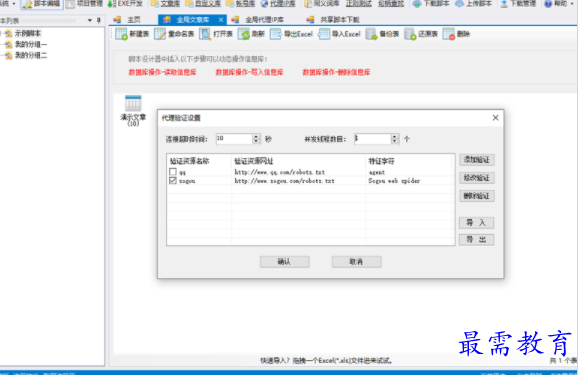Open the 帐号库 account library
Image resolution: width=580 pixels, height=375 pixels.
[x=241, y=4]
